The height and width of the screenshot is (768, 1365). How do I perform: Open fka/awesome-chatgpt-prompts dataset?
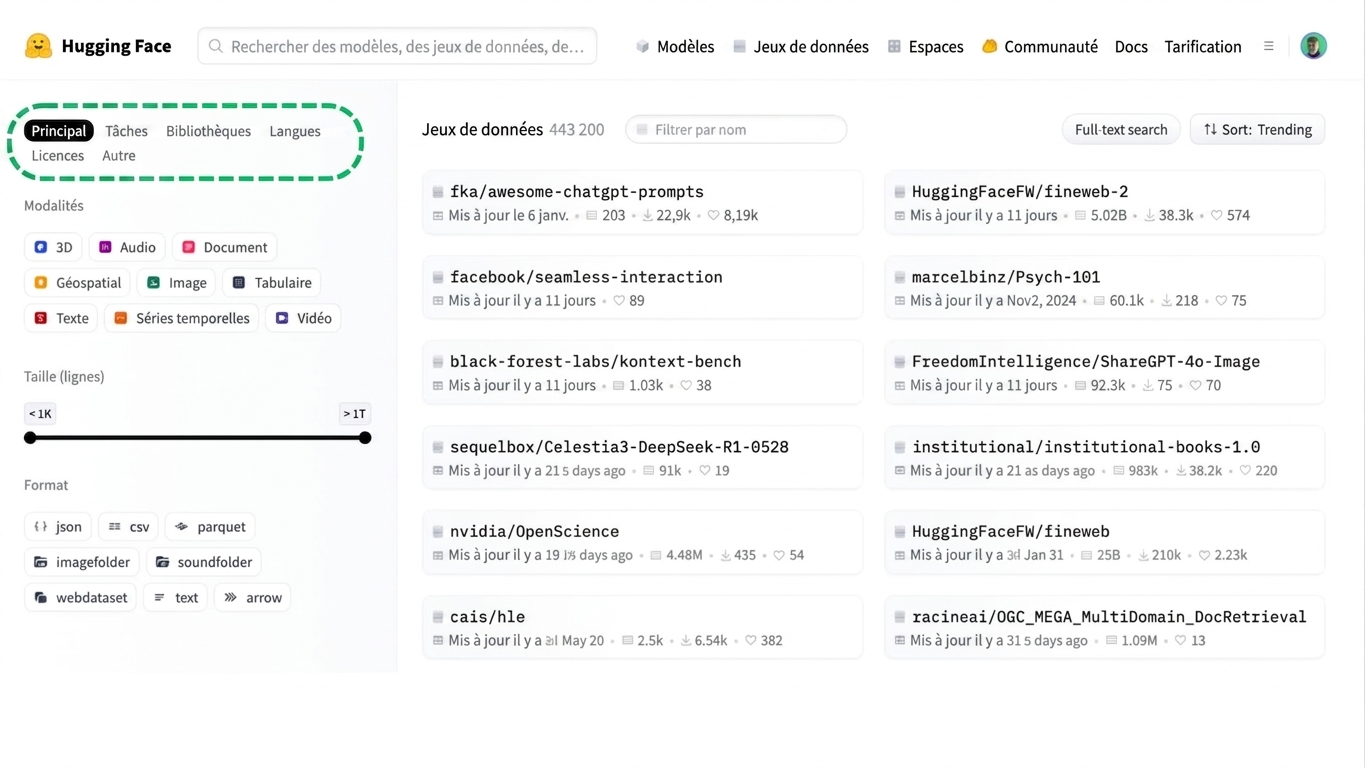tap(643, 202)
